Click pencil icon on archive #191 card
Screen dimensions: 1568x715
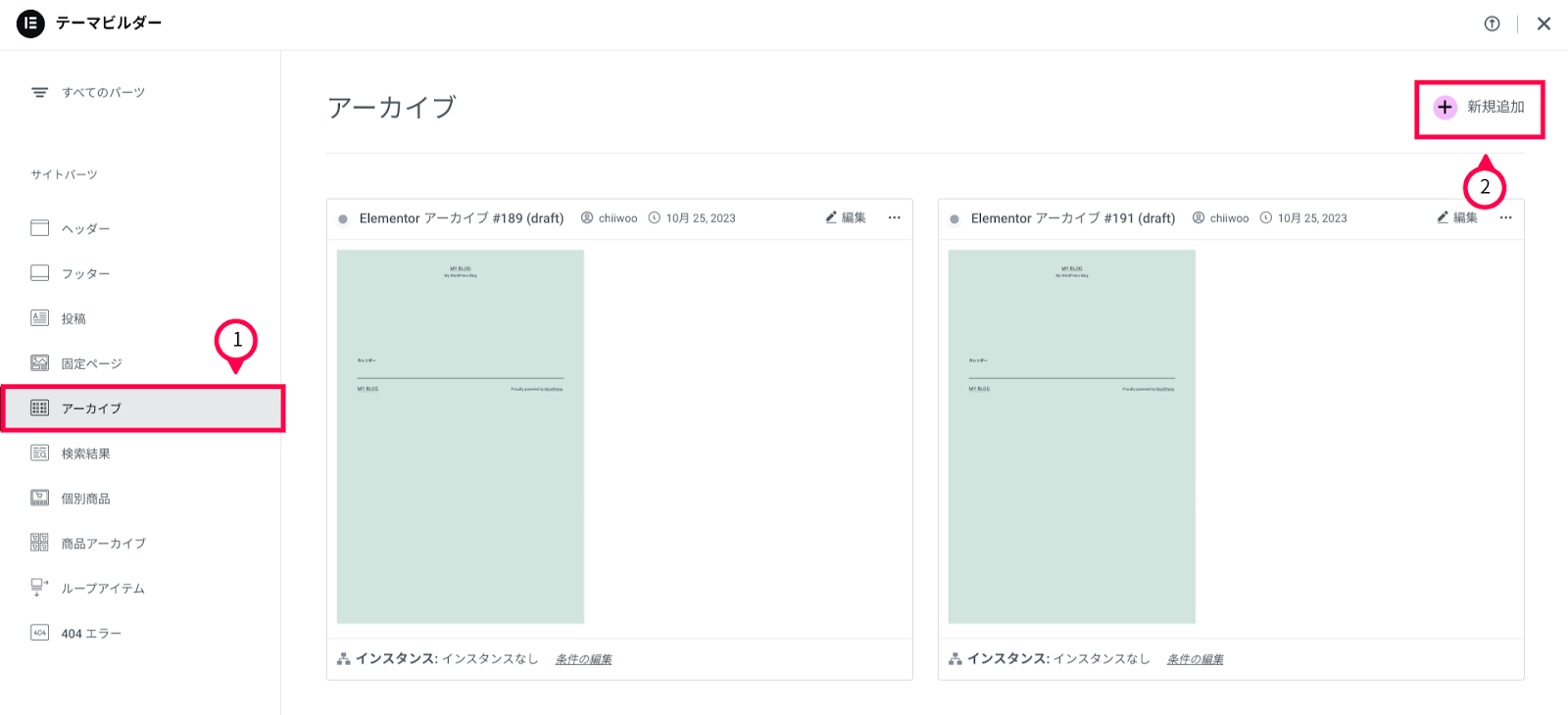pyautogui.click(x=1443, y=217)
